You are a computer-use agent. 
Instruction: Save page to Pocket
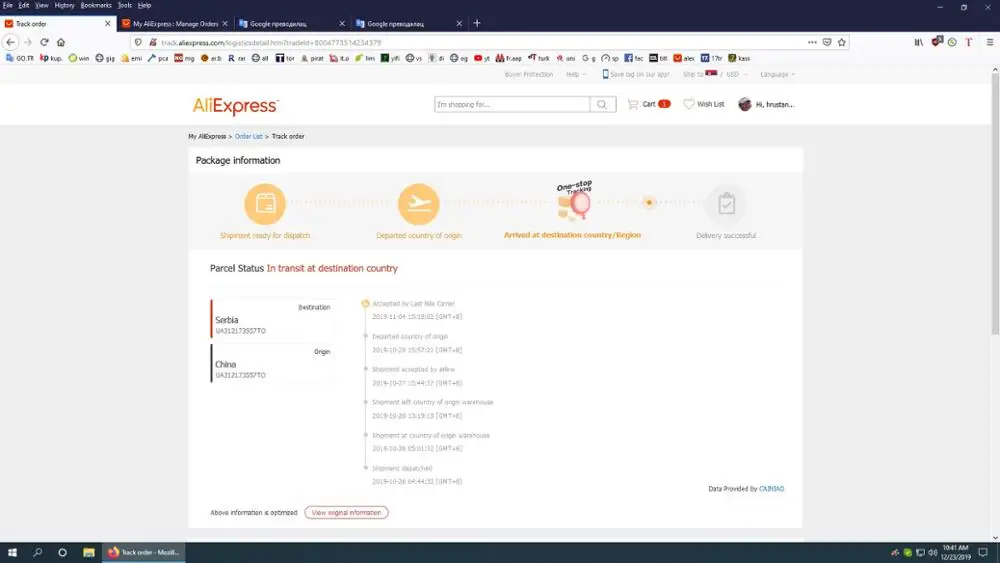click(x=827, y=42)
